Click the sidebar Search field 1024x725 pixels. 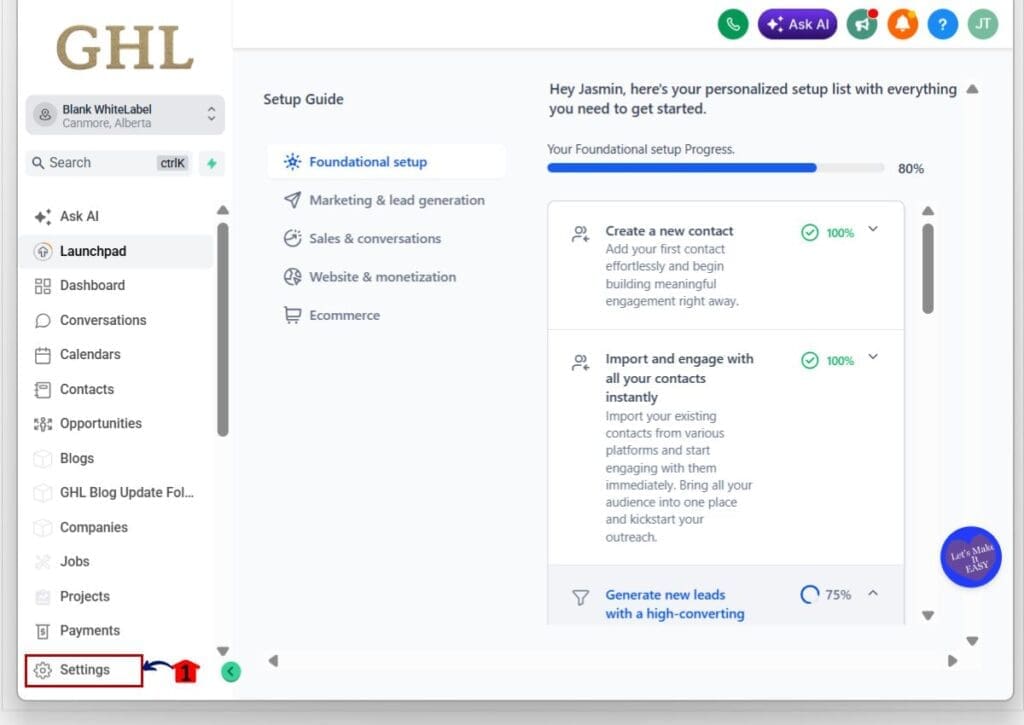[x=109, y=163]
